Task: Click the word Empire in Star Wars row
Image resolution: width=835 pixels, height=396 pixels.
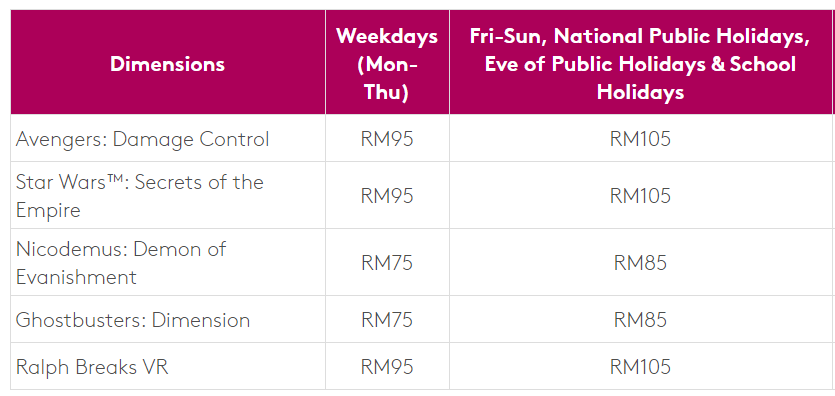Action: [x=48, y=210]
